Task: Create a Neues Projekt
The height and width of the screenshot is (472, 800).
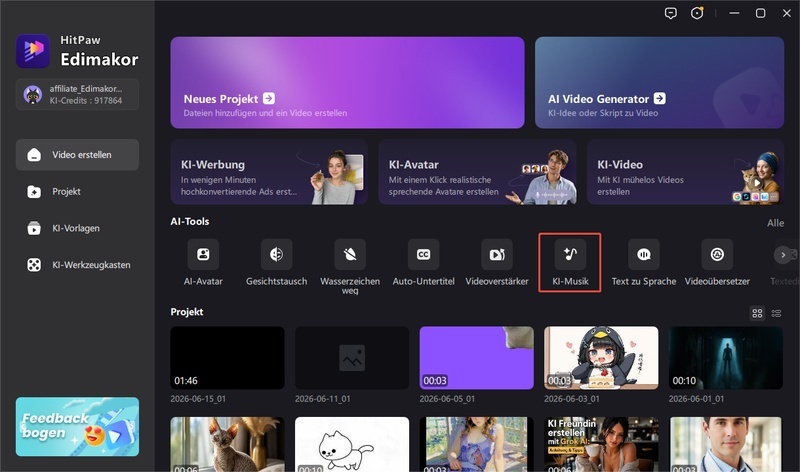Action: [347, 83]
